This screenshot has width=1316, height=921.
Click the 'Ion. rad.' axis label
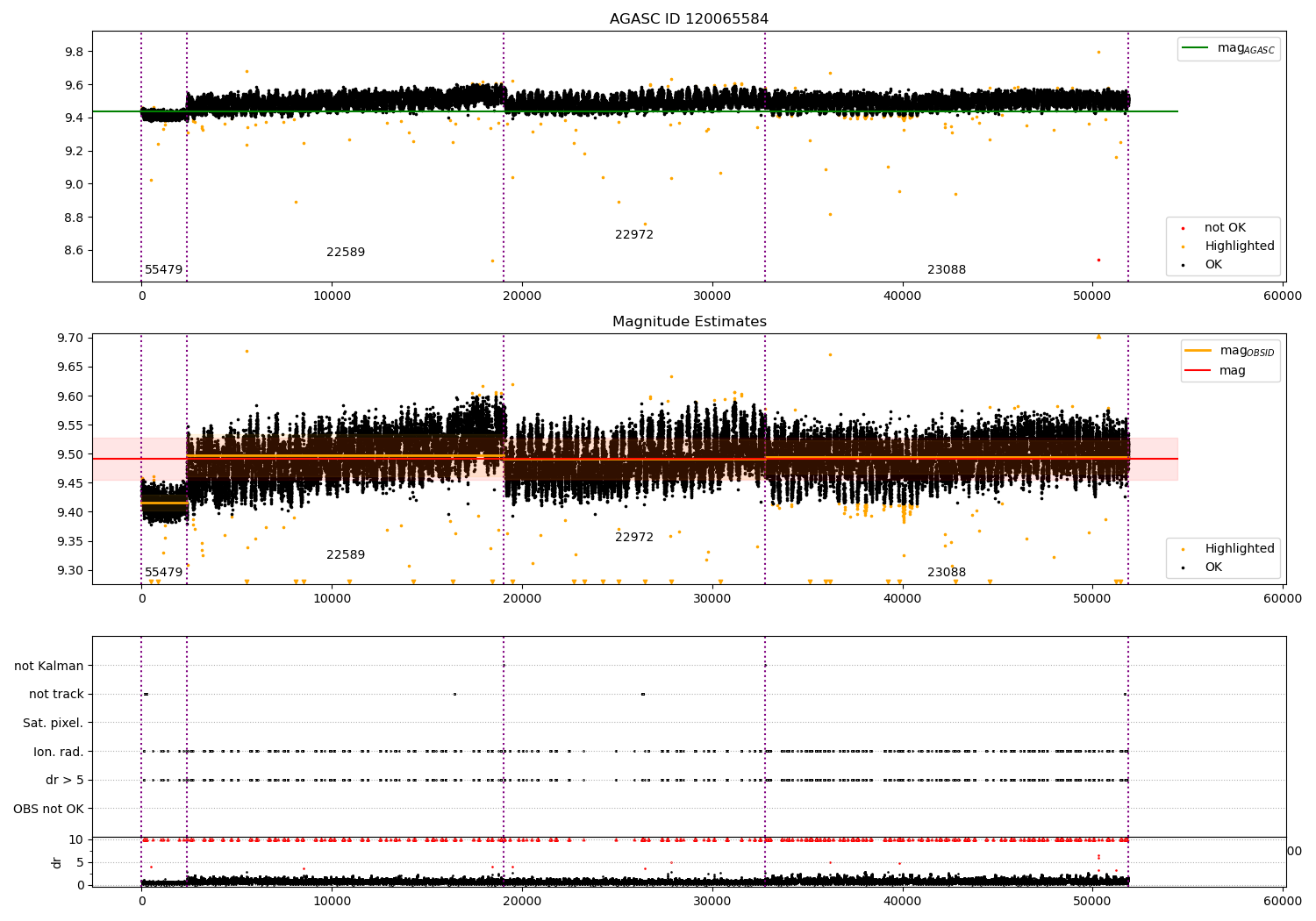click(x=59, y=753)
